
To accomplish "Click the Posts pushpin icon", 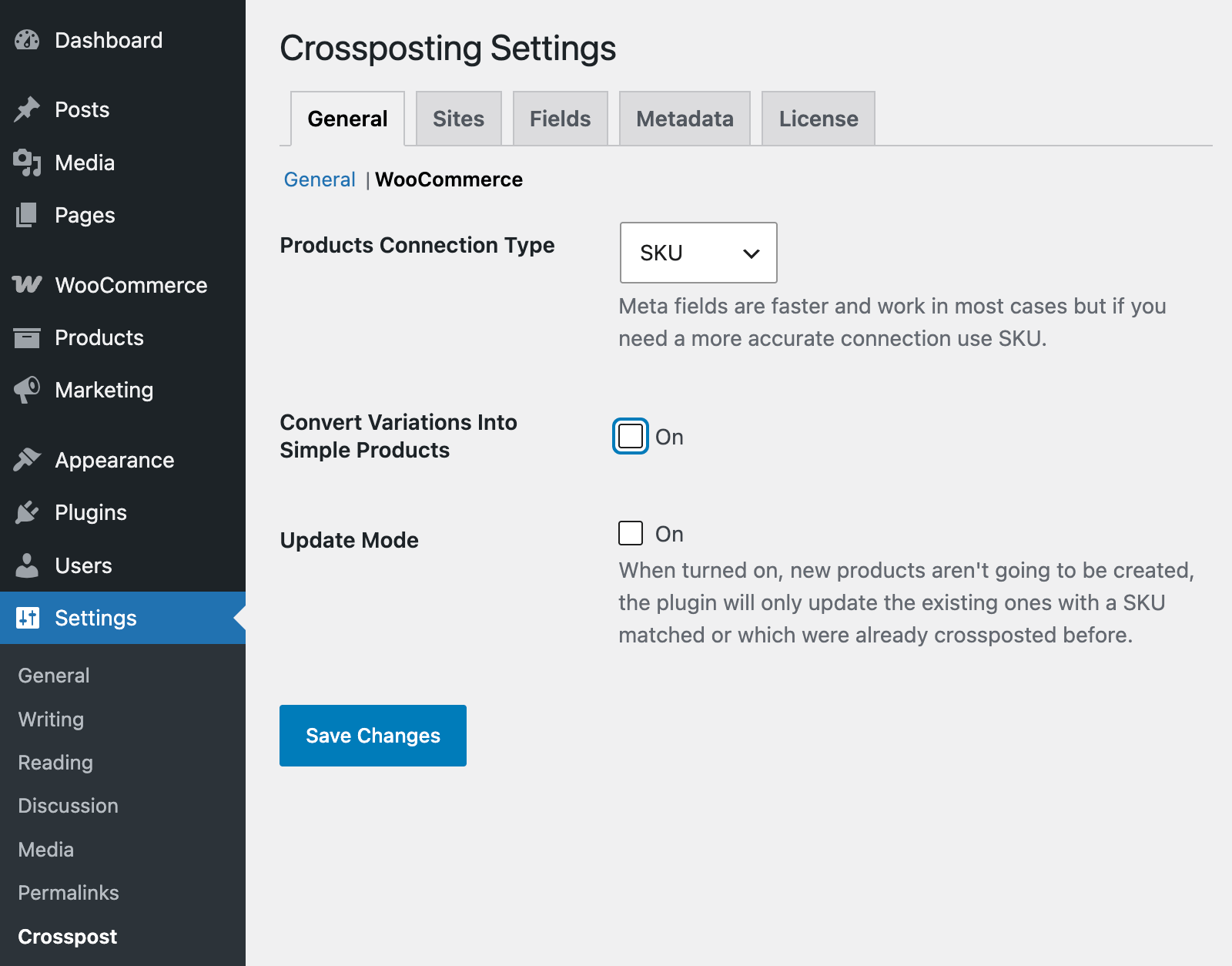I will click(27, 109).
